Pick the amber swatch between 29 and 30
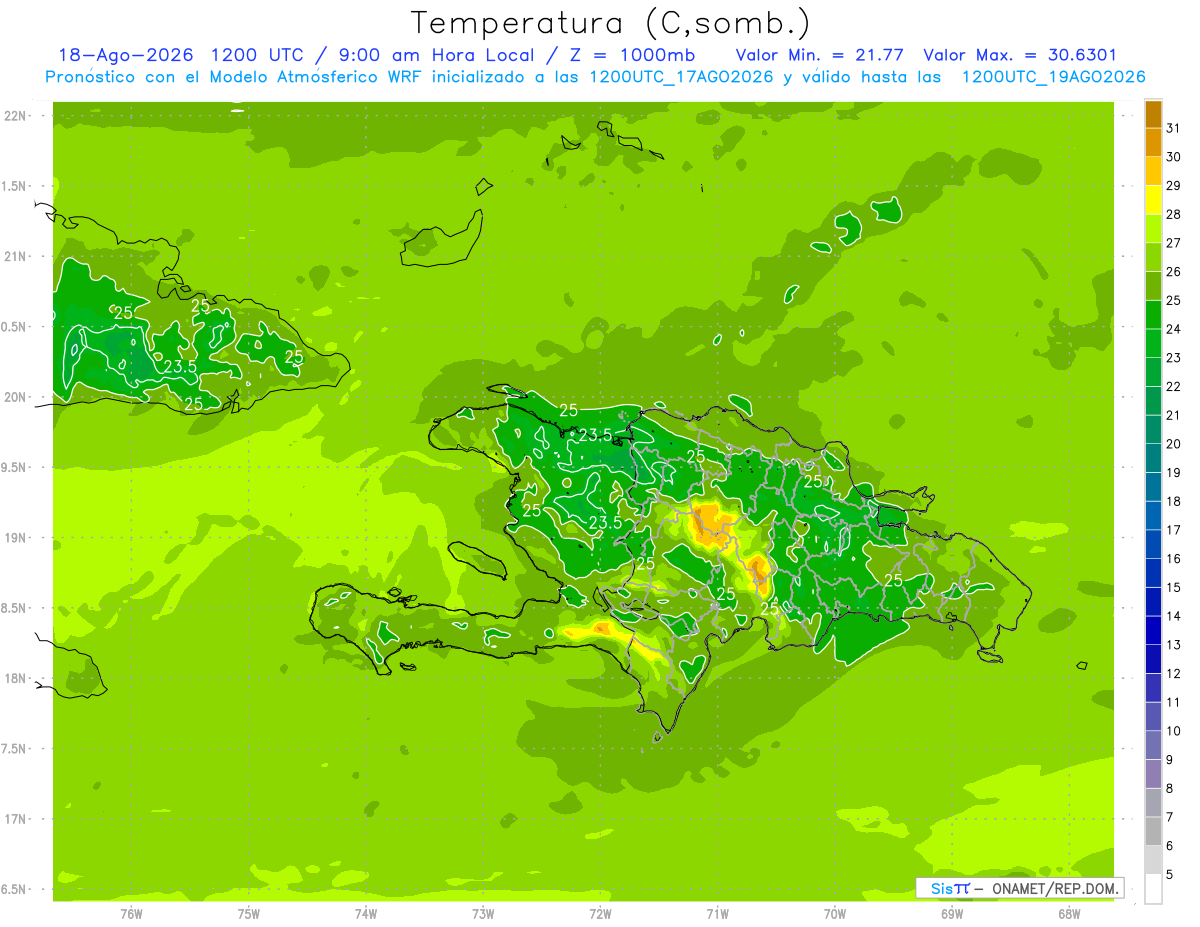Screen dimensions: 1200x927 [1153, 171]
